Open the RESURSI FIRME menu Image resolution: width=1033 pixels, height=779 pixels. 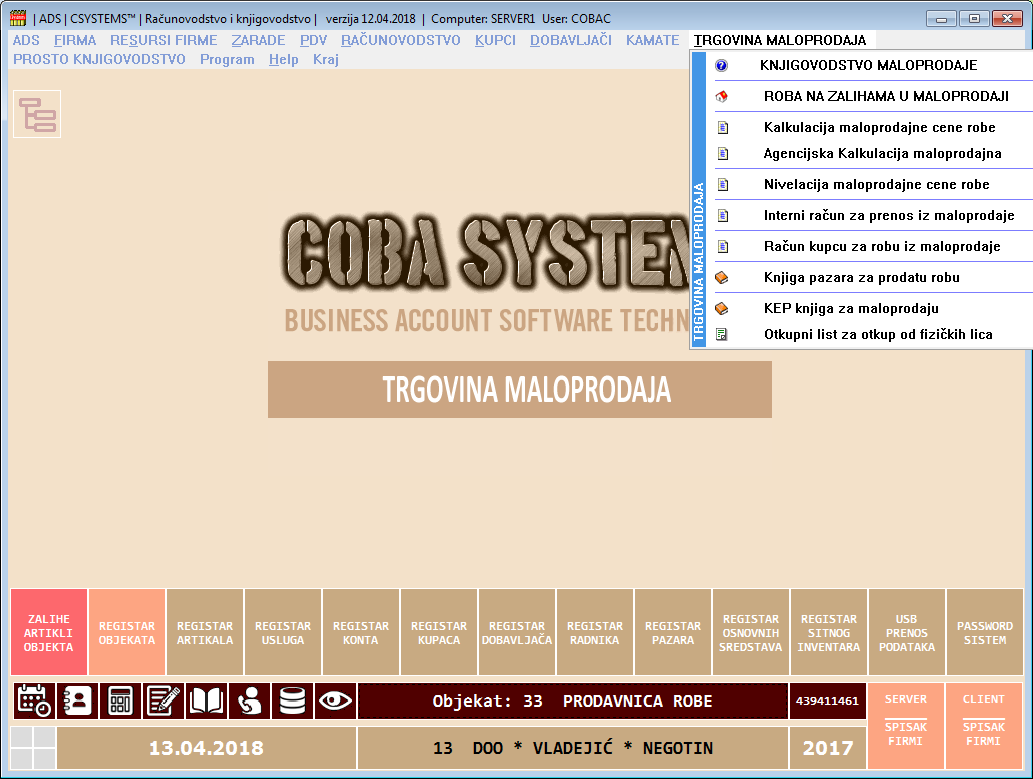(x=163, y=40)
